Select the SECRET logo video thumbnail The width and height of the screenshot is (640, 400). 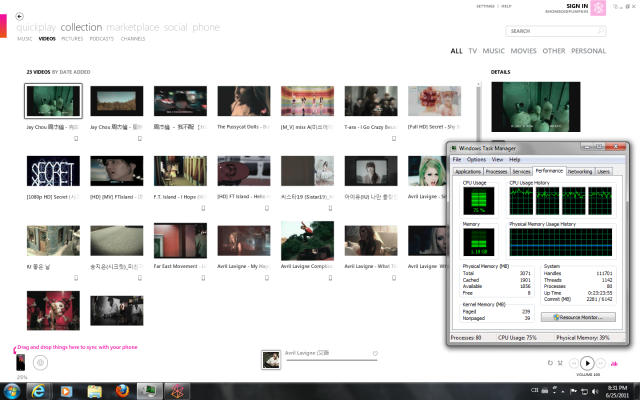click(x=53, y=171)
